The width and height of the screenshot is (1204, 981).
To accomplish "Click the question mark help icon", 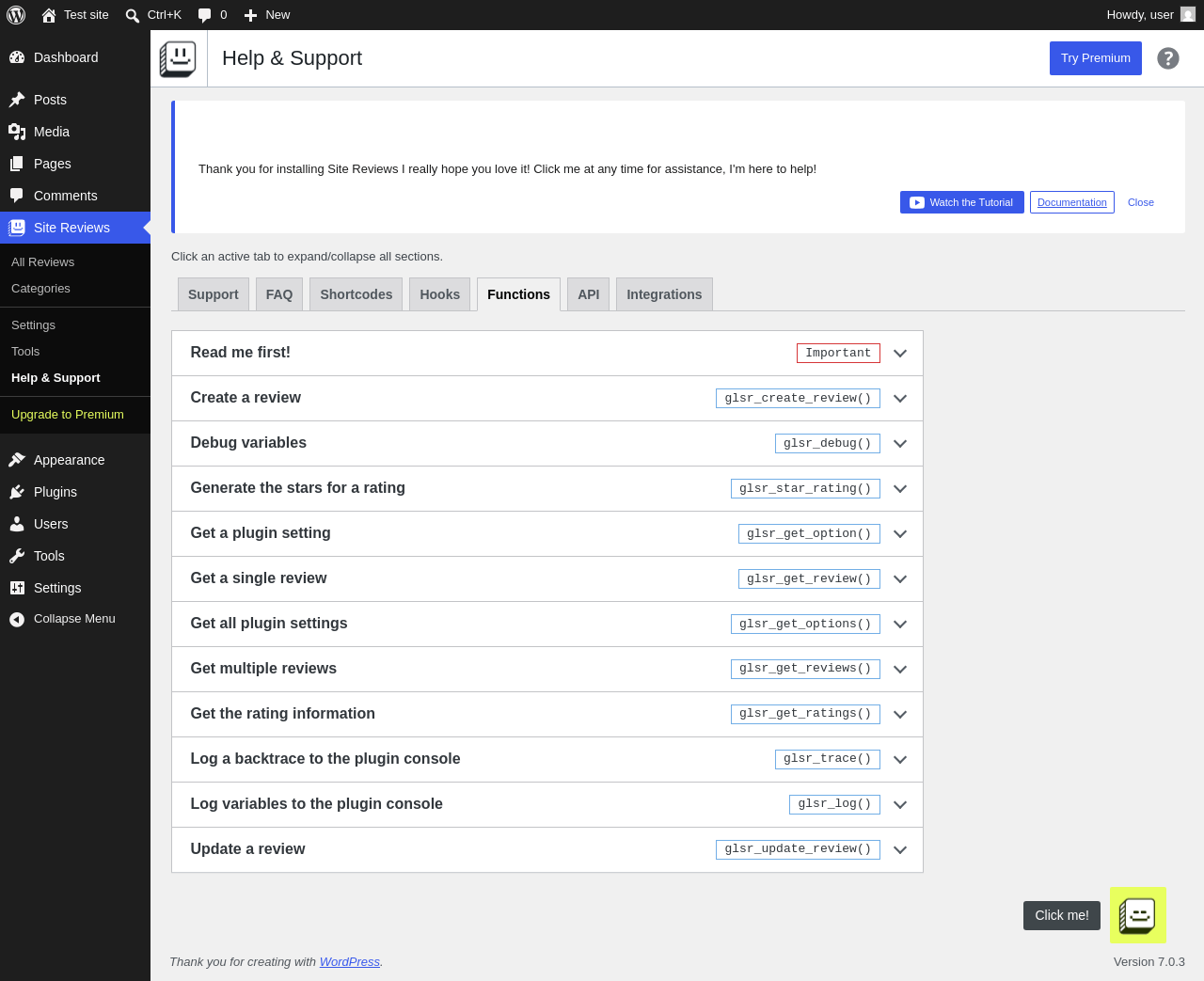I will (x=1168, y=58).
